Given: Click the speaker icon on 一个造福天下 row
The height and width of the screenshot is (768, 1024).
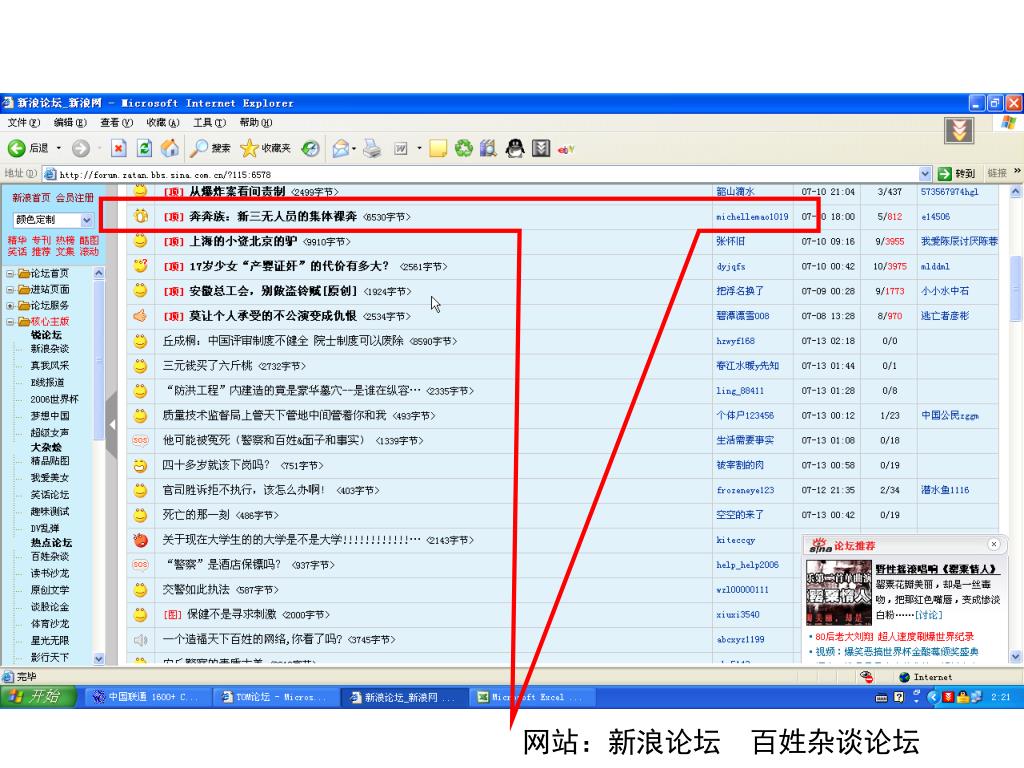Looking at the screenshot, I should coord(140,640).
